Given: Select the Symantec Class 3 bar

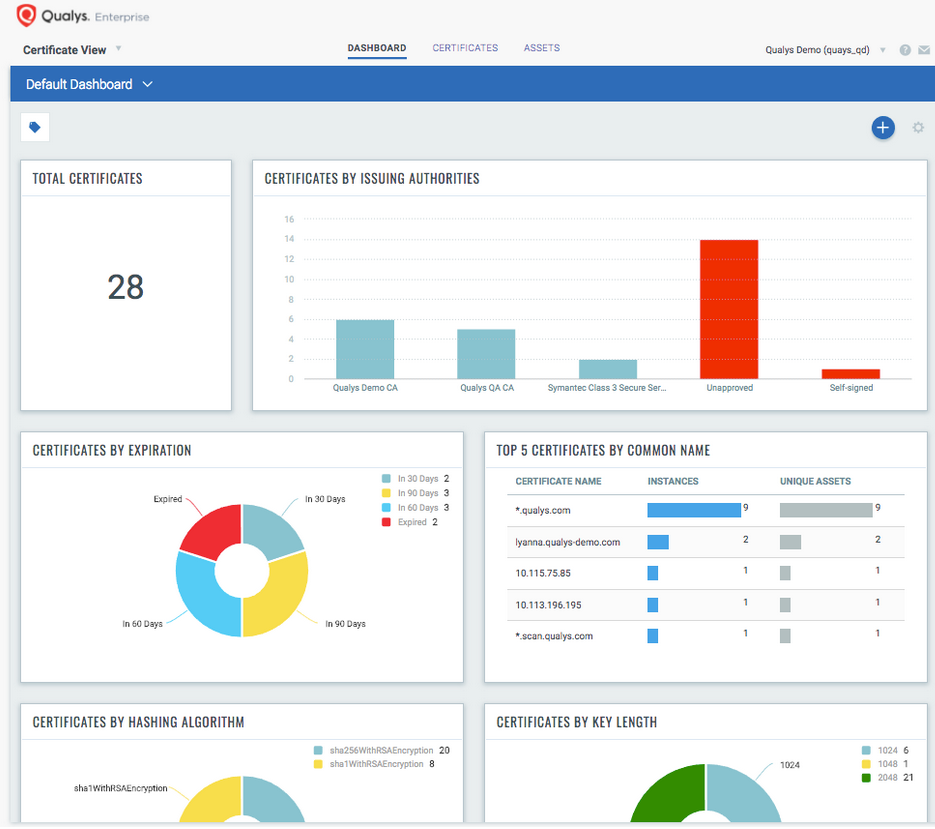Looking at the screenshot, I should point(608,369).
